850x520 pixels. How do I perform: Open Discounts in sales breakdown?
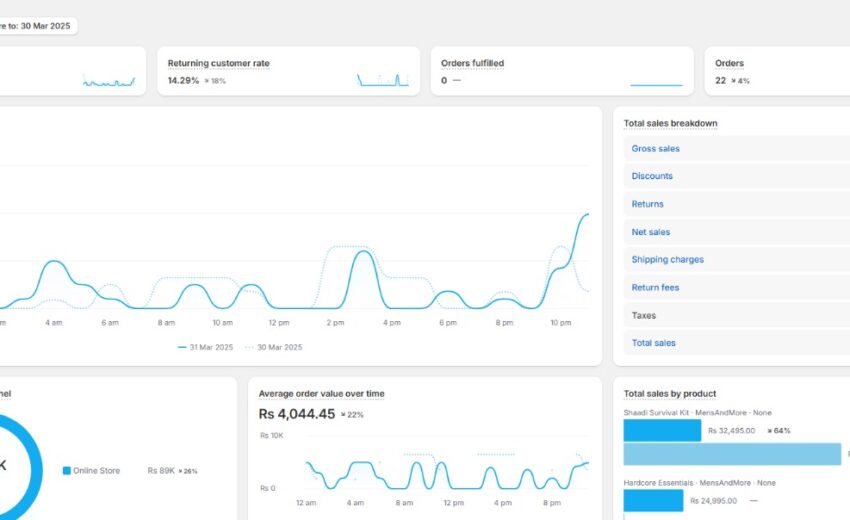click(x=652, y=176)
